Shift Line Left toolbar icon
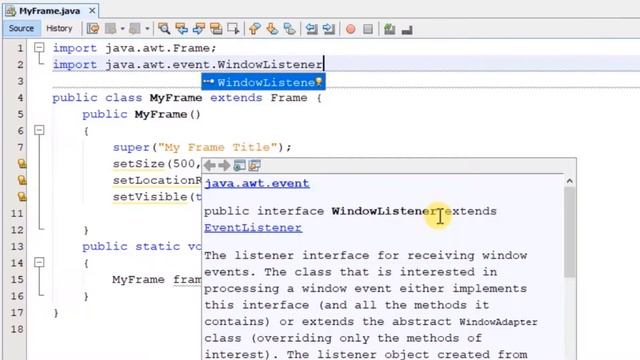 pyautogui.click(x=311, y=29)
